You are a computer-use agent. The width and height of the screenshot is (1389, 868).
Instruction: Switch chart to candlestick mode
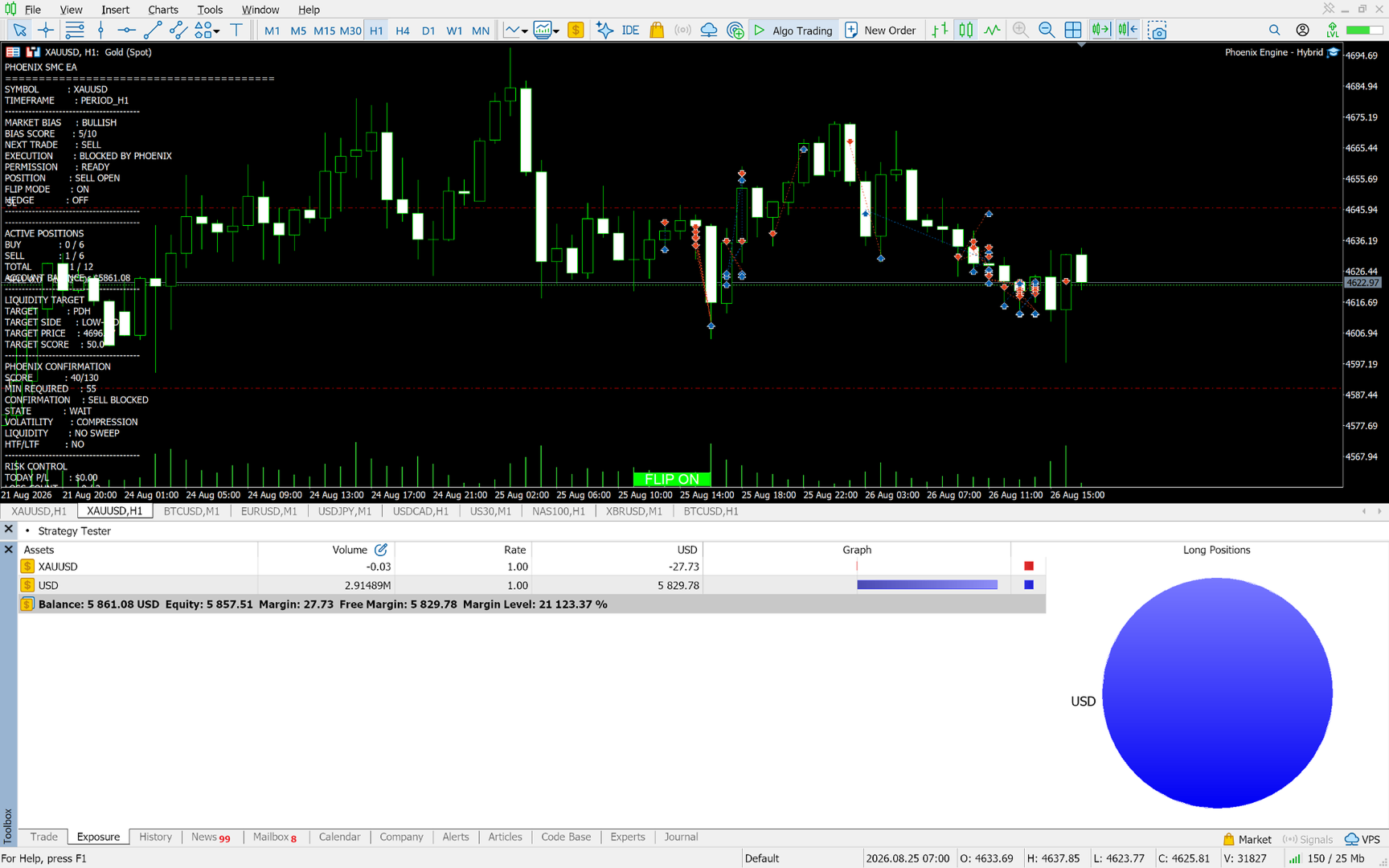tap(966, 31)
